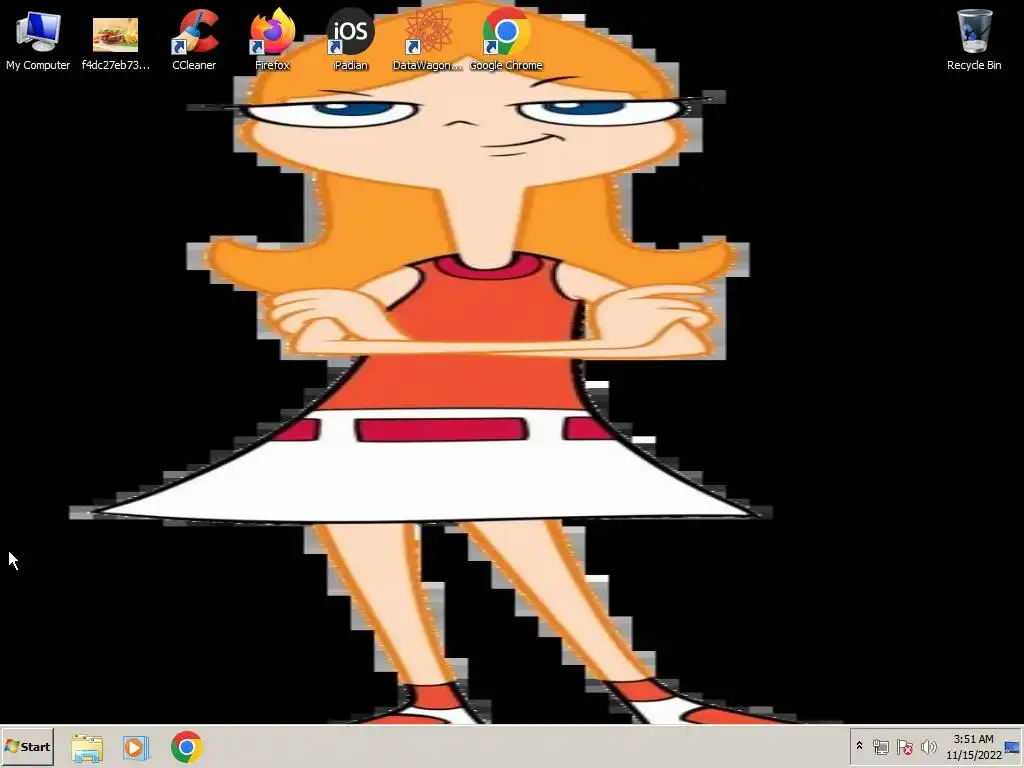The width and height of the screenshot is (1024, 768).
Task: Click the "Google Chrome" icon label
Action: 506,65
